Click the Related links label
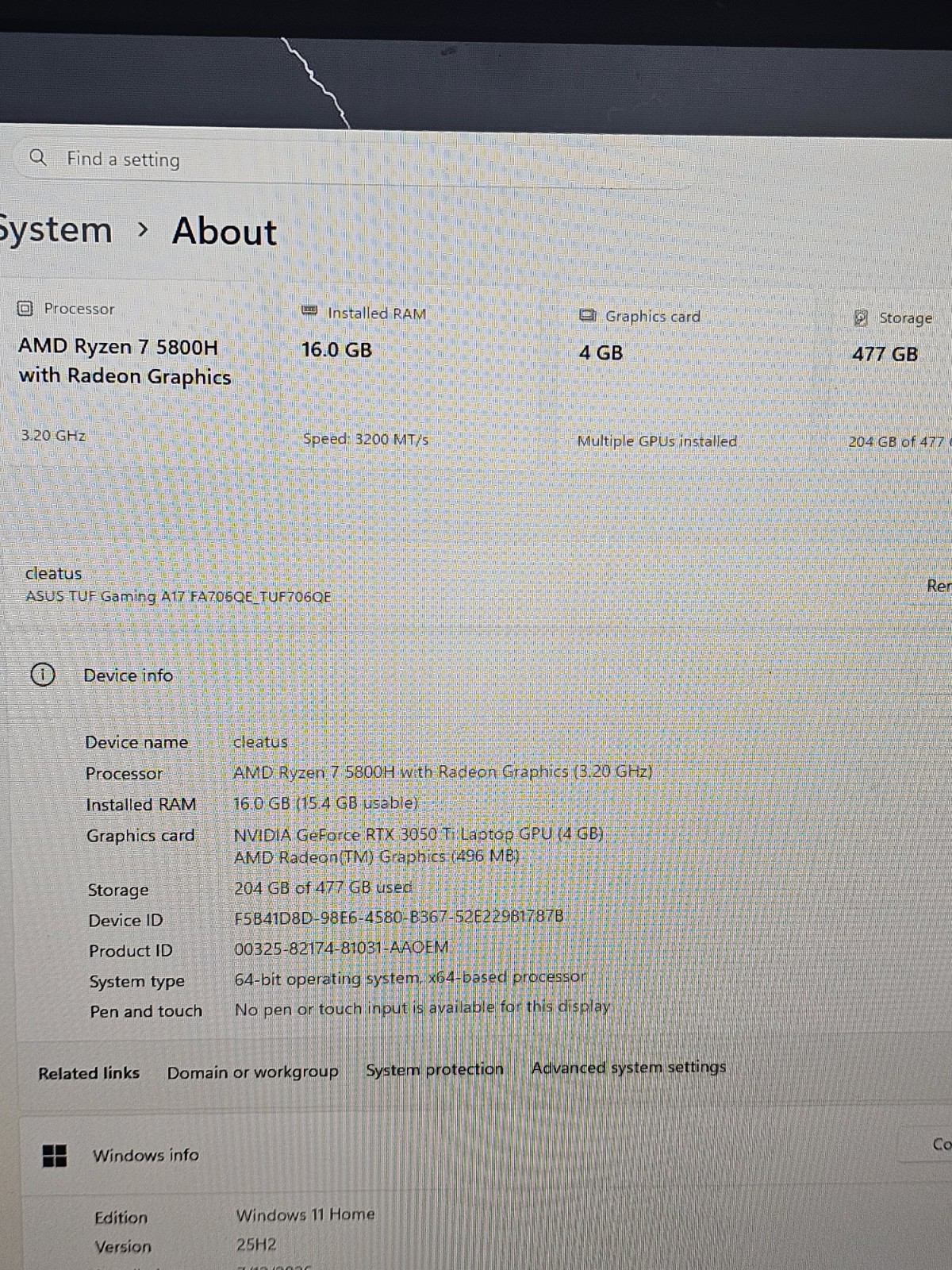The height and width of the screenshot is (1270, 952). (89, 1073)
